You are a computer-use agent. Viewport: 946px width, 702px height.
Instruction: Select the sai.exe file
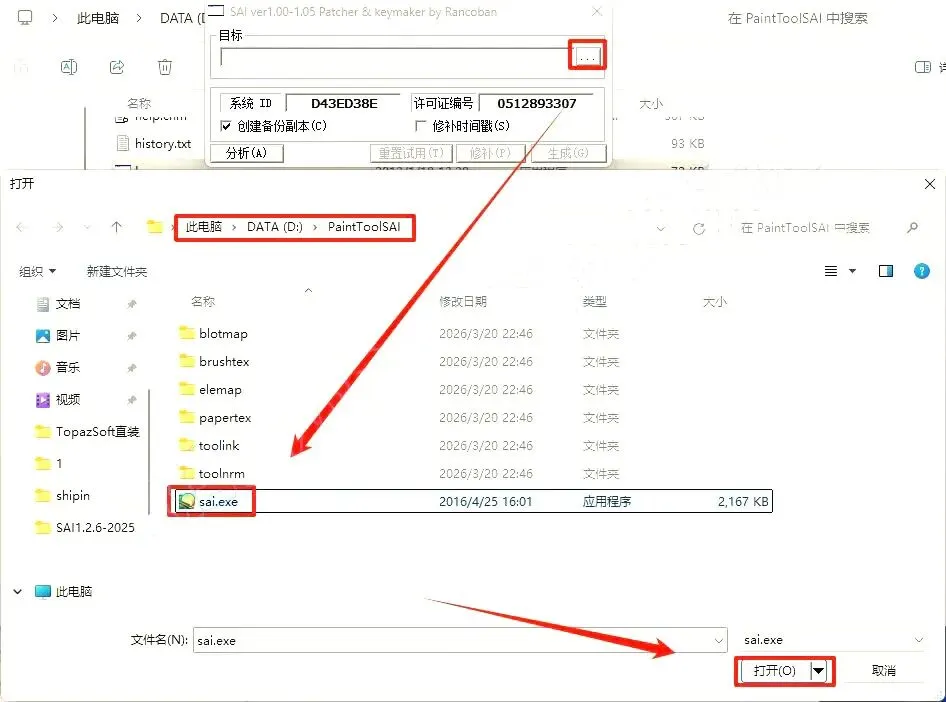(x=474, y=501)
